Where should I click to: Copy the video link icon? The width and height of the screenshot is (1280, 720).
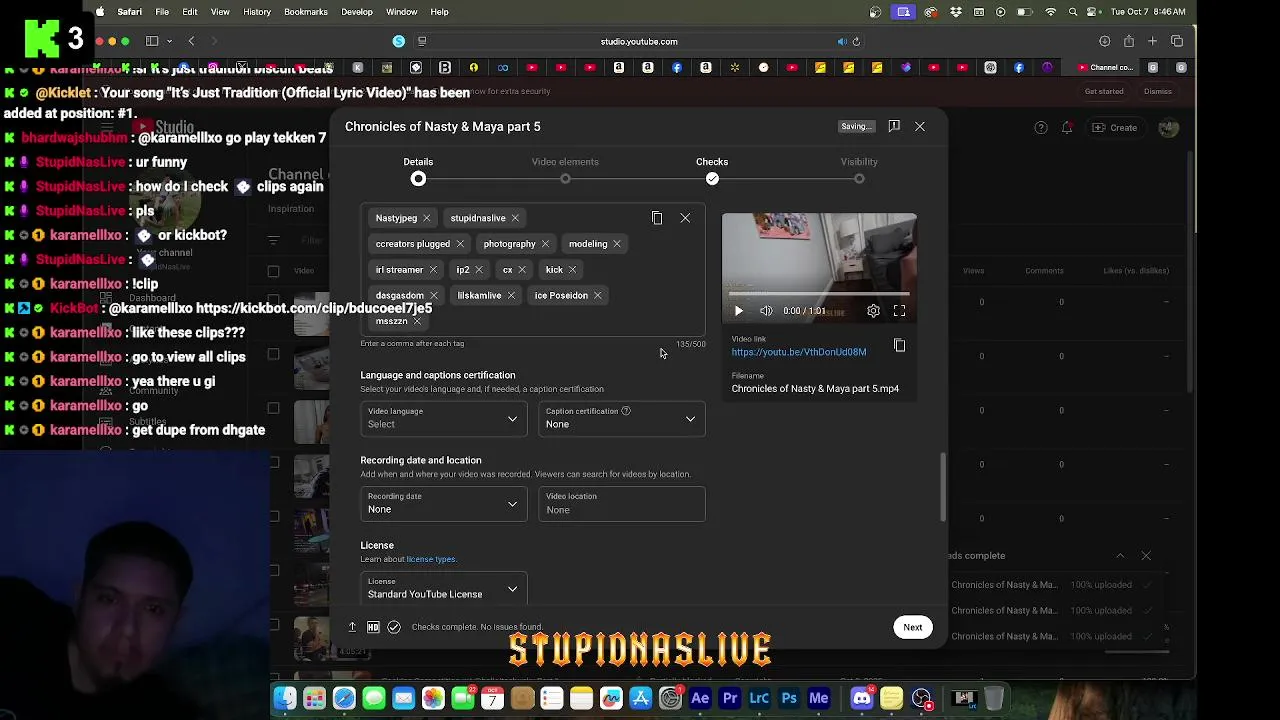click(x=899, y=346)
